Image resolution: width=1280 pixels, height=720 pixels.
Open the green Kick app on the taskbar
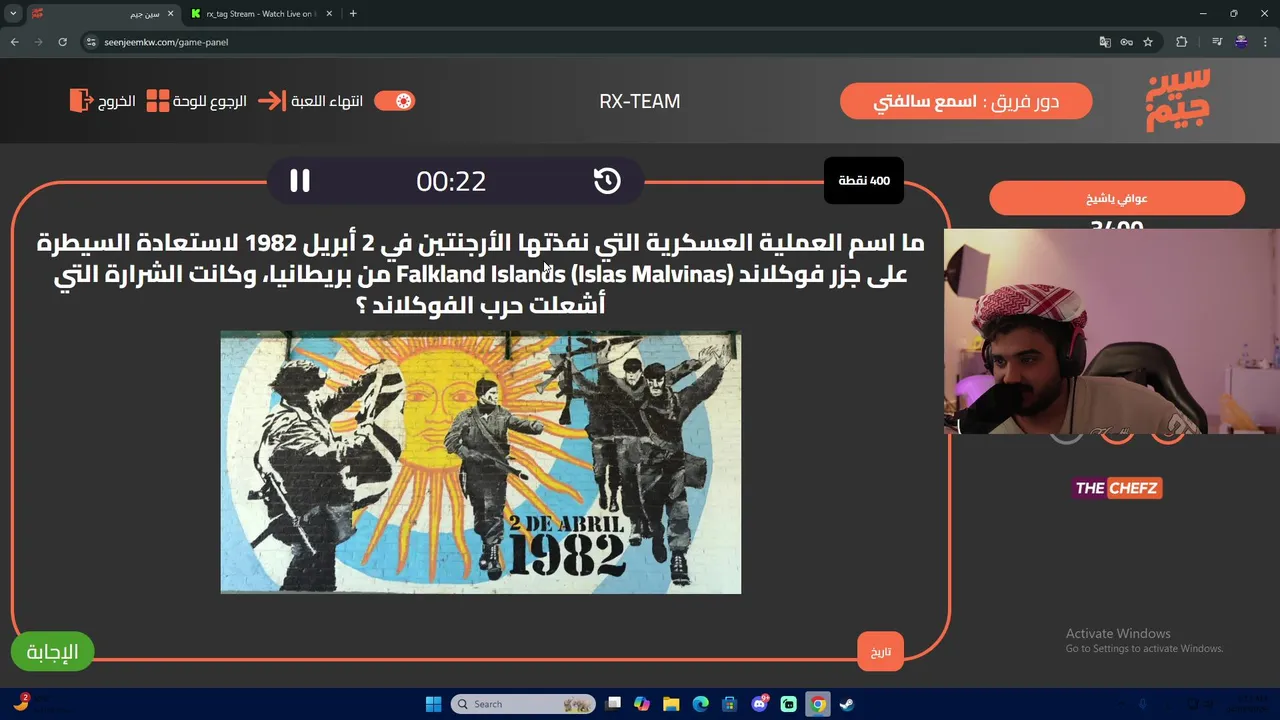click(789, 704)
